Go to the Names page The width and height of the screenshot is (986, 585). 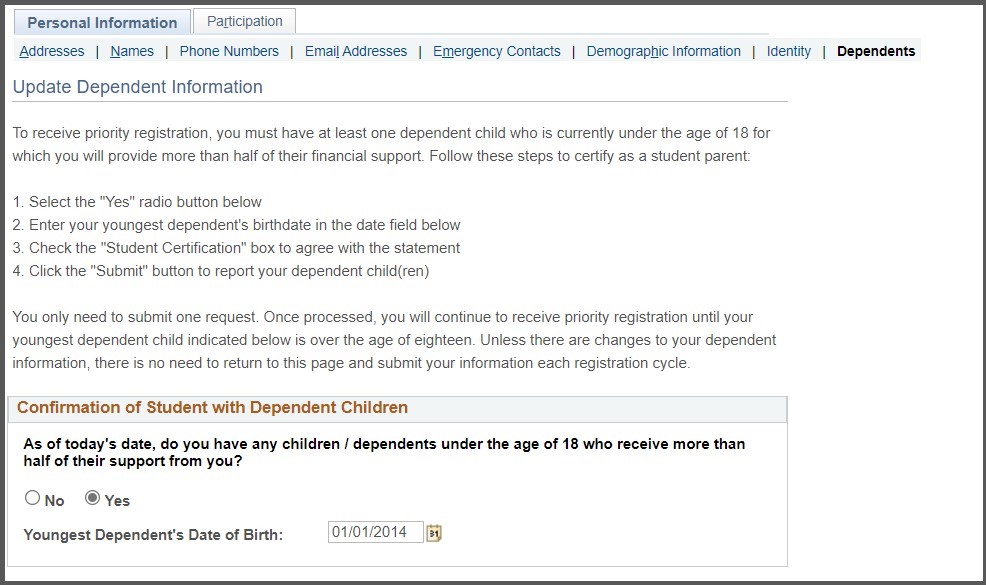(131, 51)
